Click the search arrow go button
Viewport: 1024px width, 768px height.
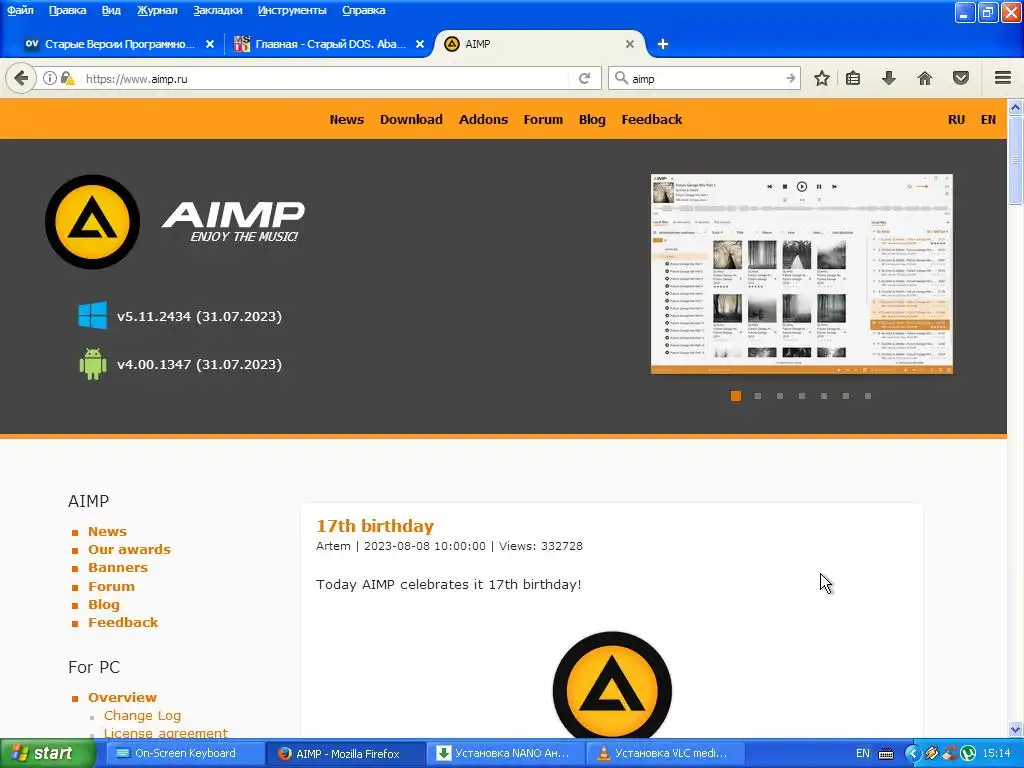[x=791, y=78]
